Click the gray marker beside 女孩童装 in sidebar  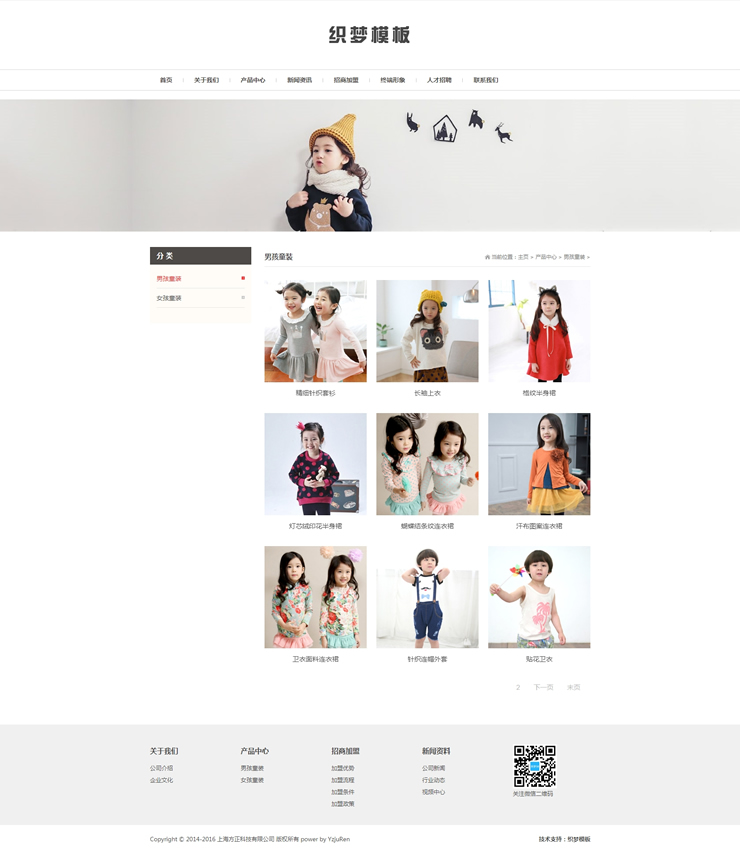point(243,297)
